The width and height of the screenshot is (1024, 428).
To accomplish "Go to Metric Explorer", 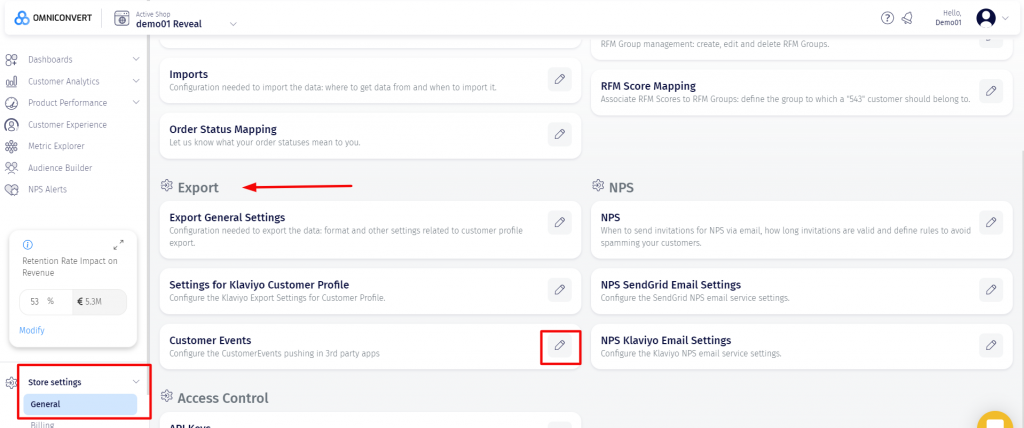I will pos(56,146).
